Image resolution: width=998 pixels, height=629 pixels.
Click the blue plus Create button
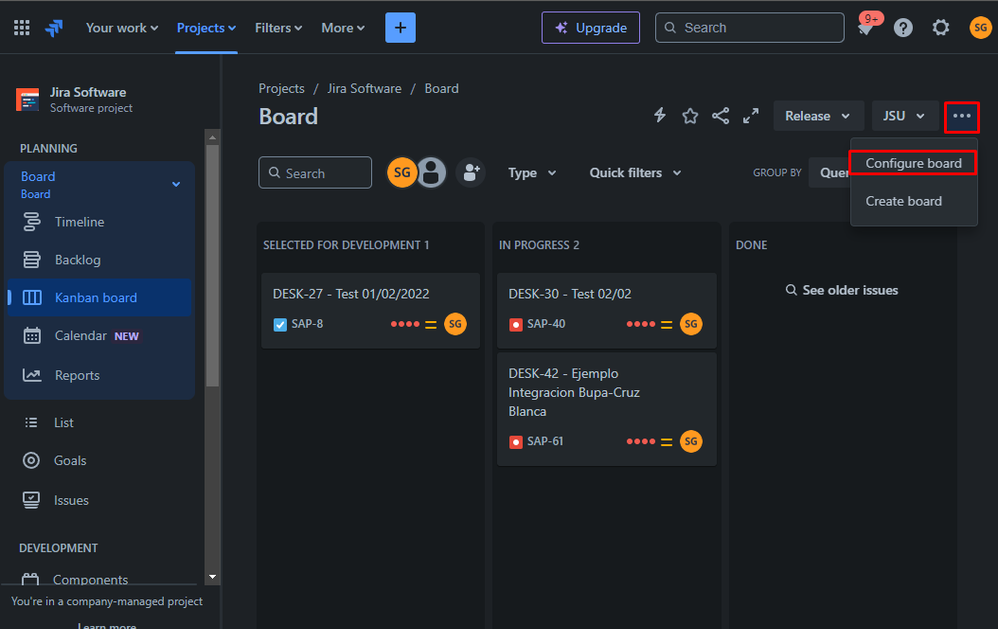(400, 28)
